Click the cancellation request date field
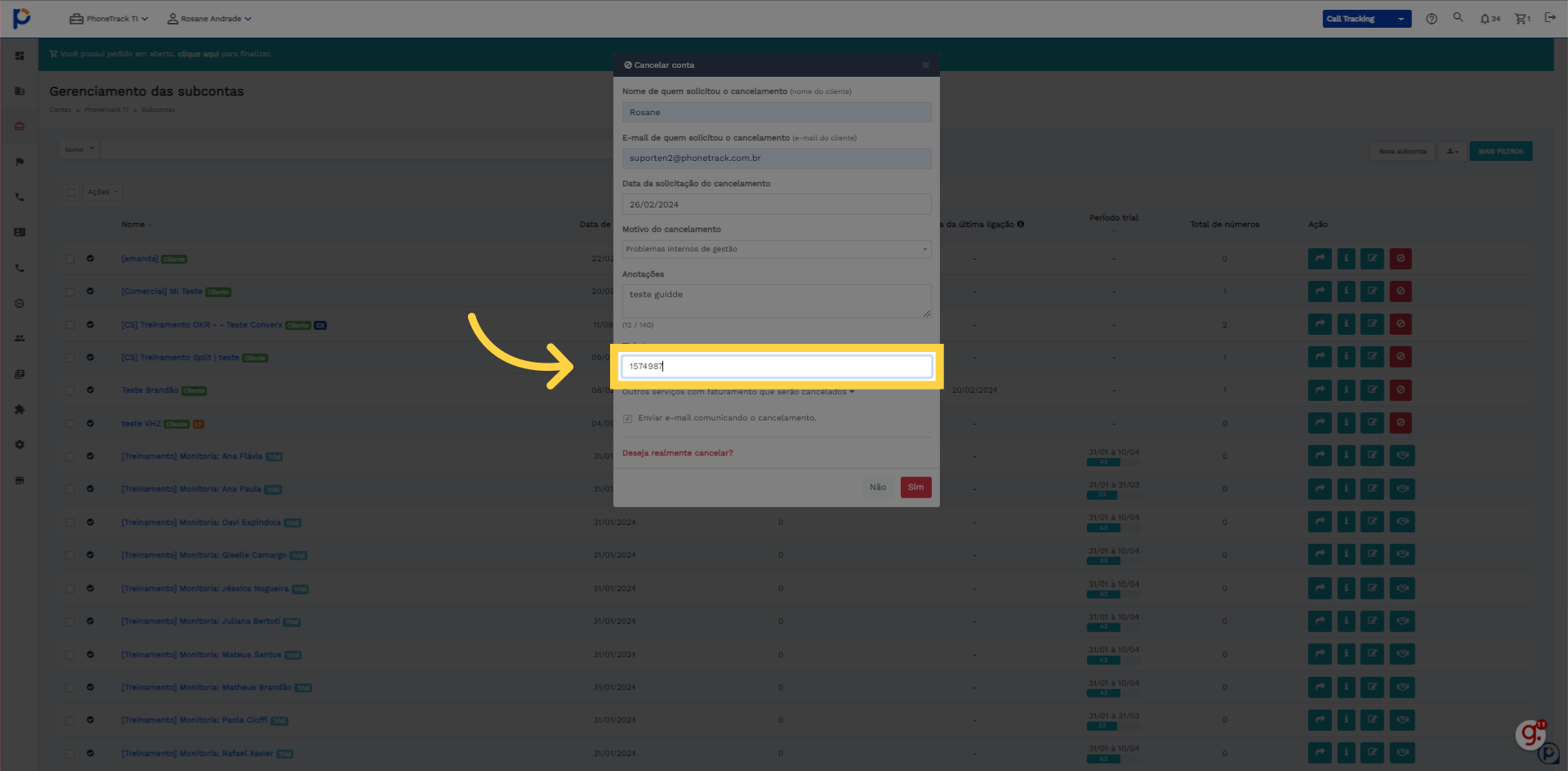This screenshot has height=771, width=1568. 777,204
